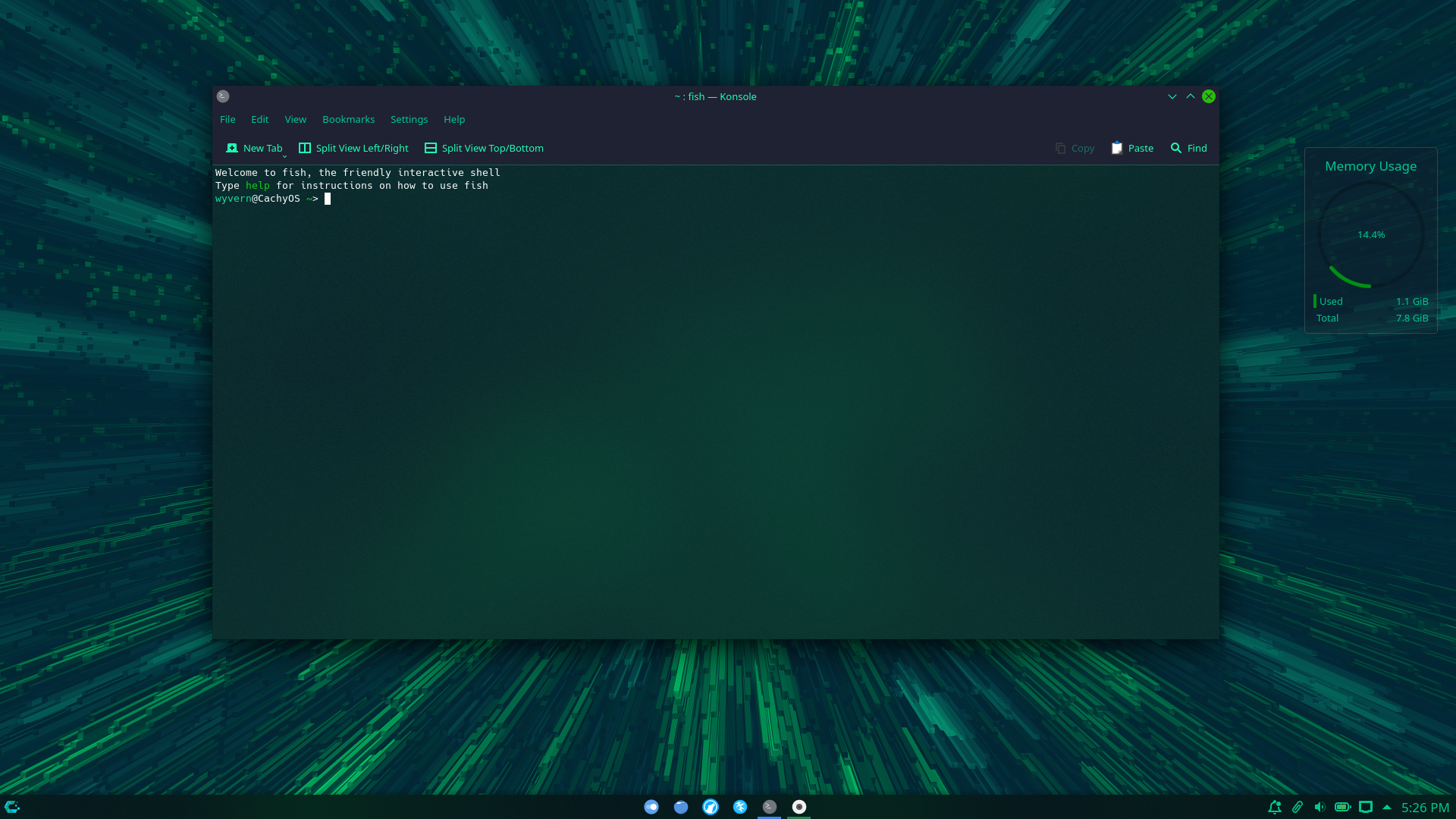Open the Bookmarks menu in Konsole

pyautogui.click(x=348, y=119)
